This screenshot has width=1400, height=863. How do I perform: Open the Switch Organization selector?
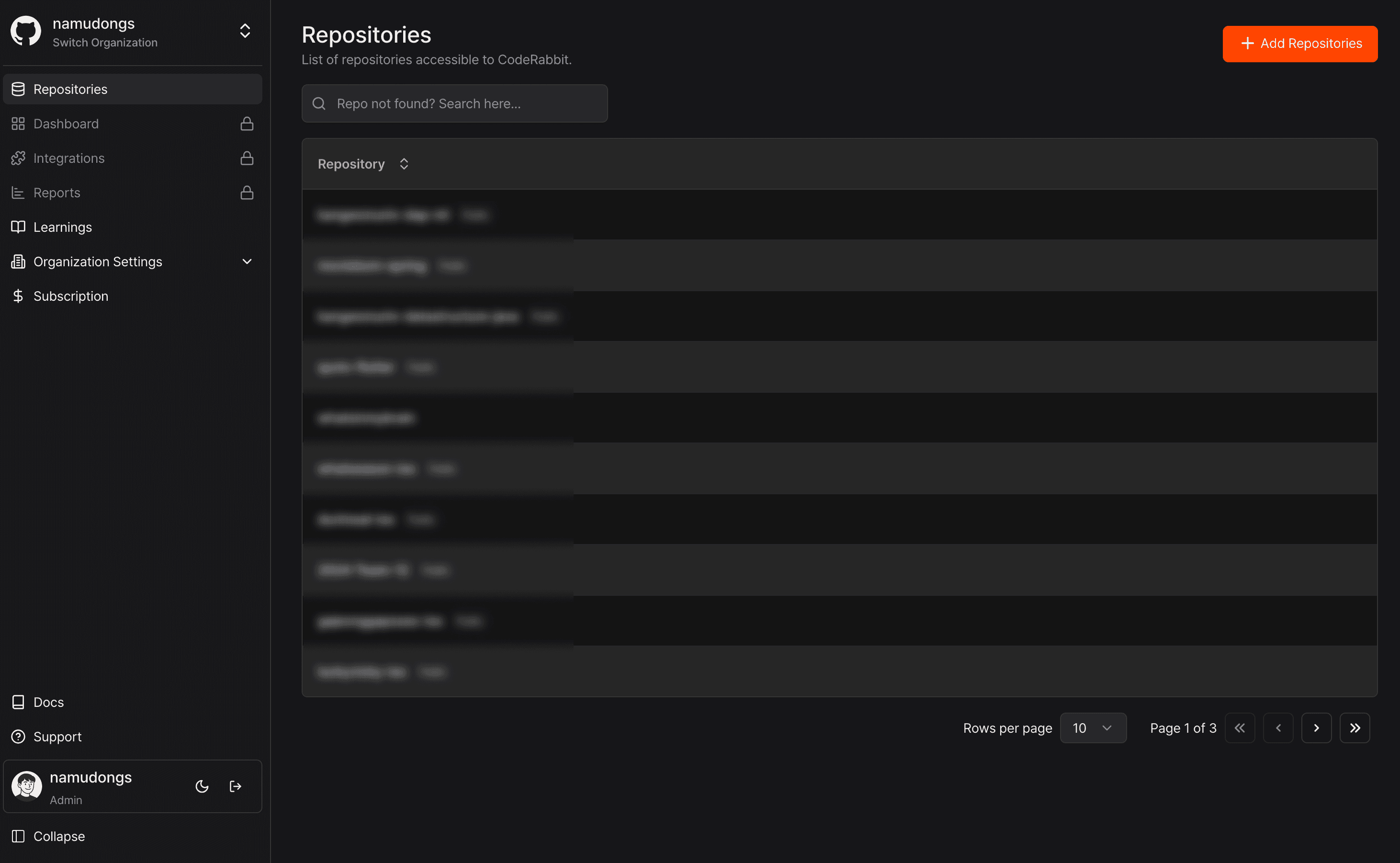pos(245,31)
